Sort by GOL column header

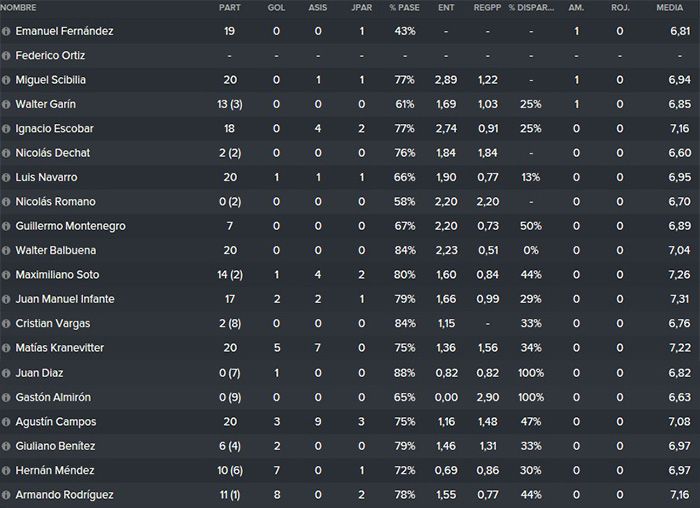click(276, 8)
